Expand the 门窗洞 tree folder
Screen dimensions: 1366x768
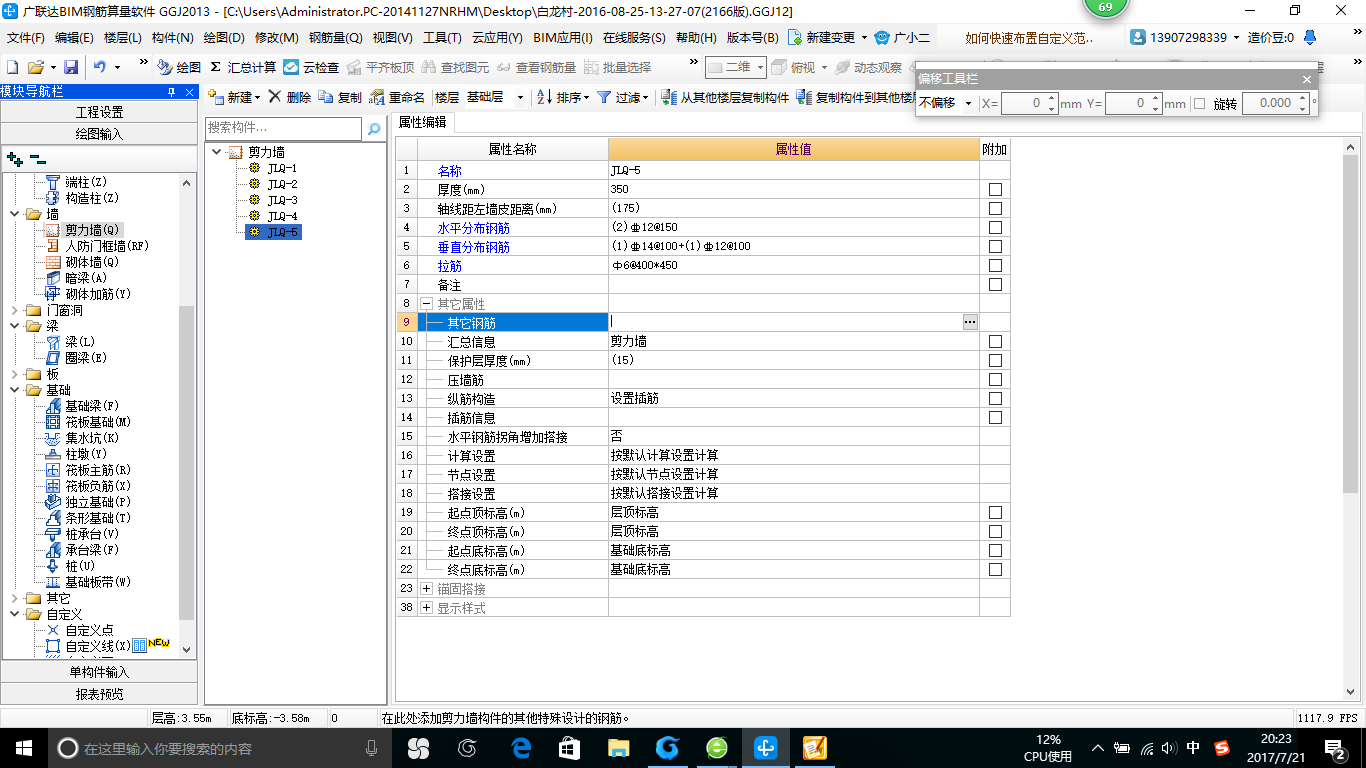pos(14,310)
